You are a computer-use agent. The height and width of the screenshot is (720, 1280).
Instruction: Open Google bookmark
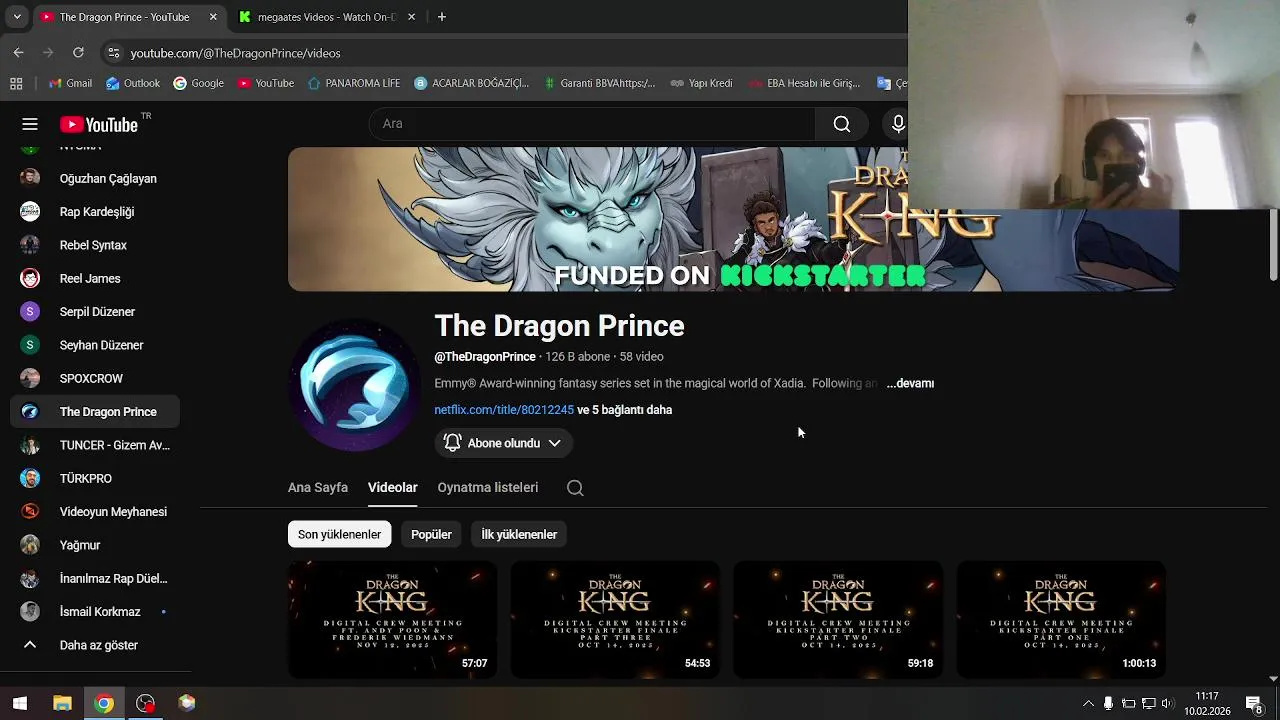tap(198, 83)
